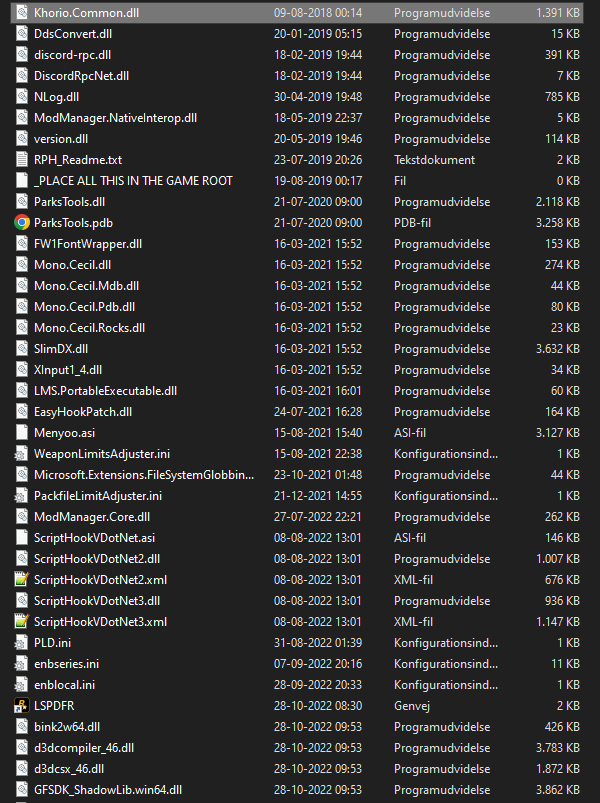This screenshot has height=803, width=600.
Task: Click the dll icon of bink2w64.dll
Action: click(x=22, y=727)
